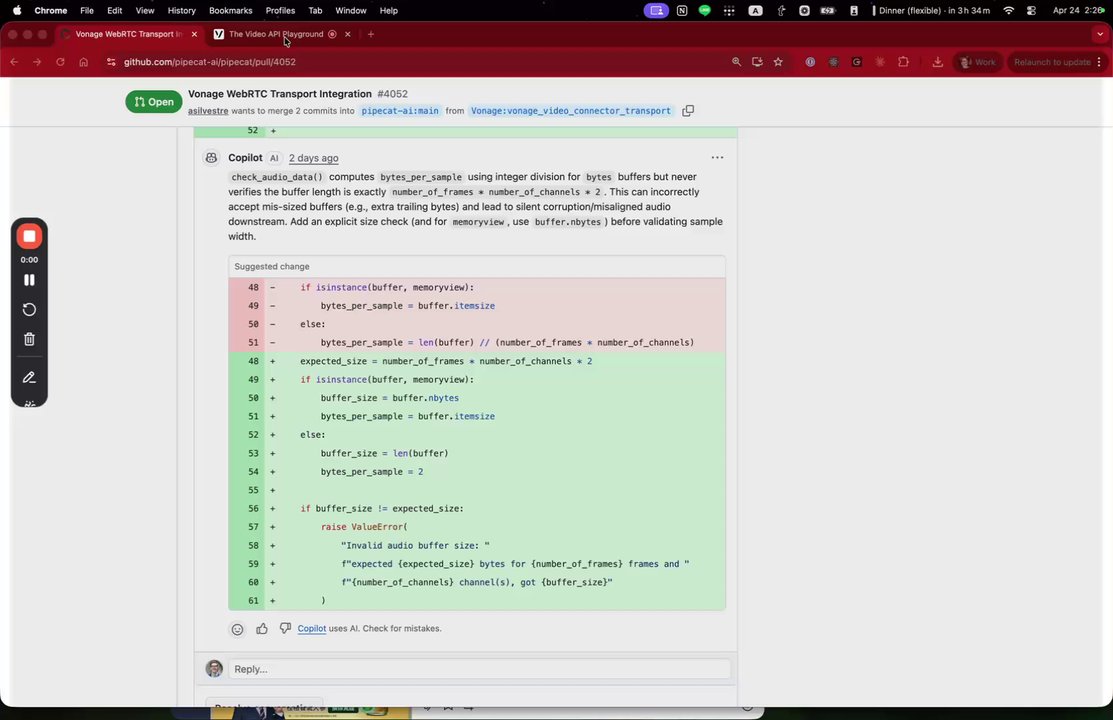The width and height of the screenshot is (1113, 720).
Task: Open the browser home page
Action: point(84,62)
